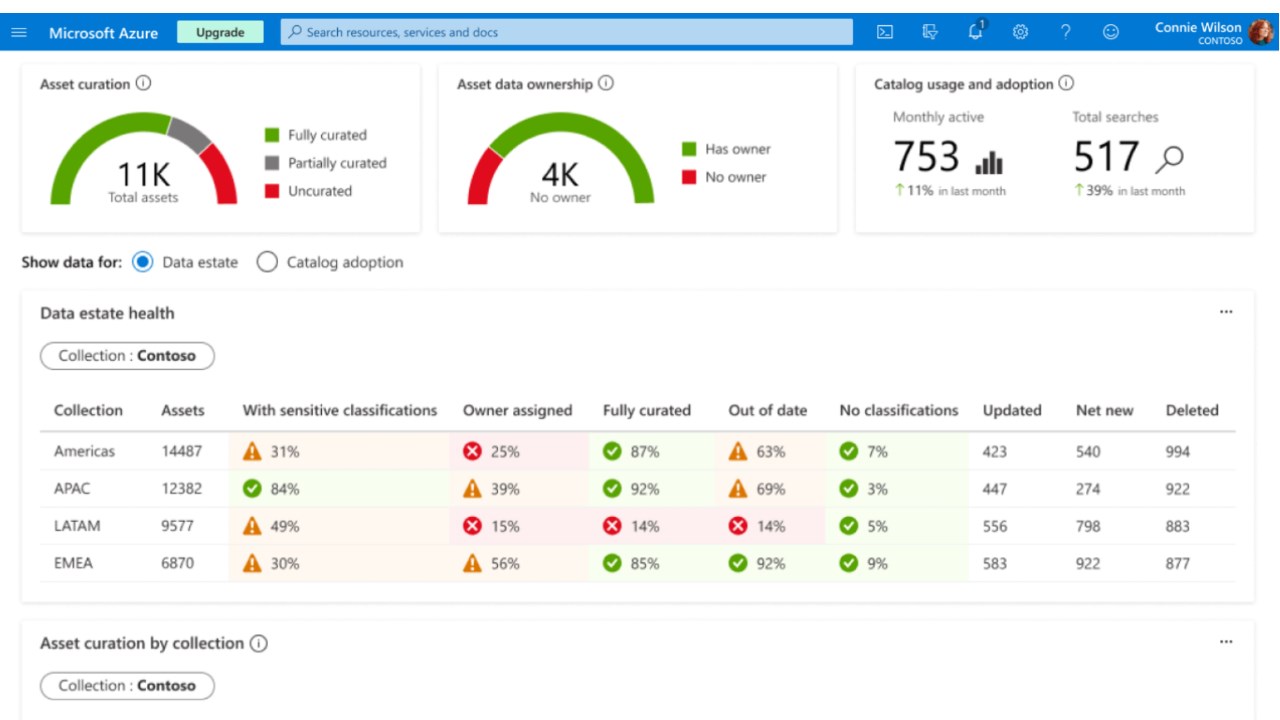Sort by the Collection column header

pyautogui.click(x=88, y=410)
